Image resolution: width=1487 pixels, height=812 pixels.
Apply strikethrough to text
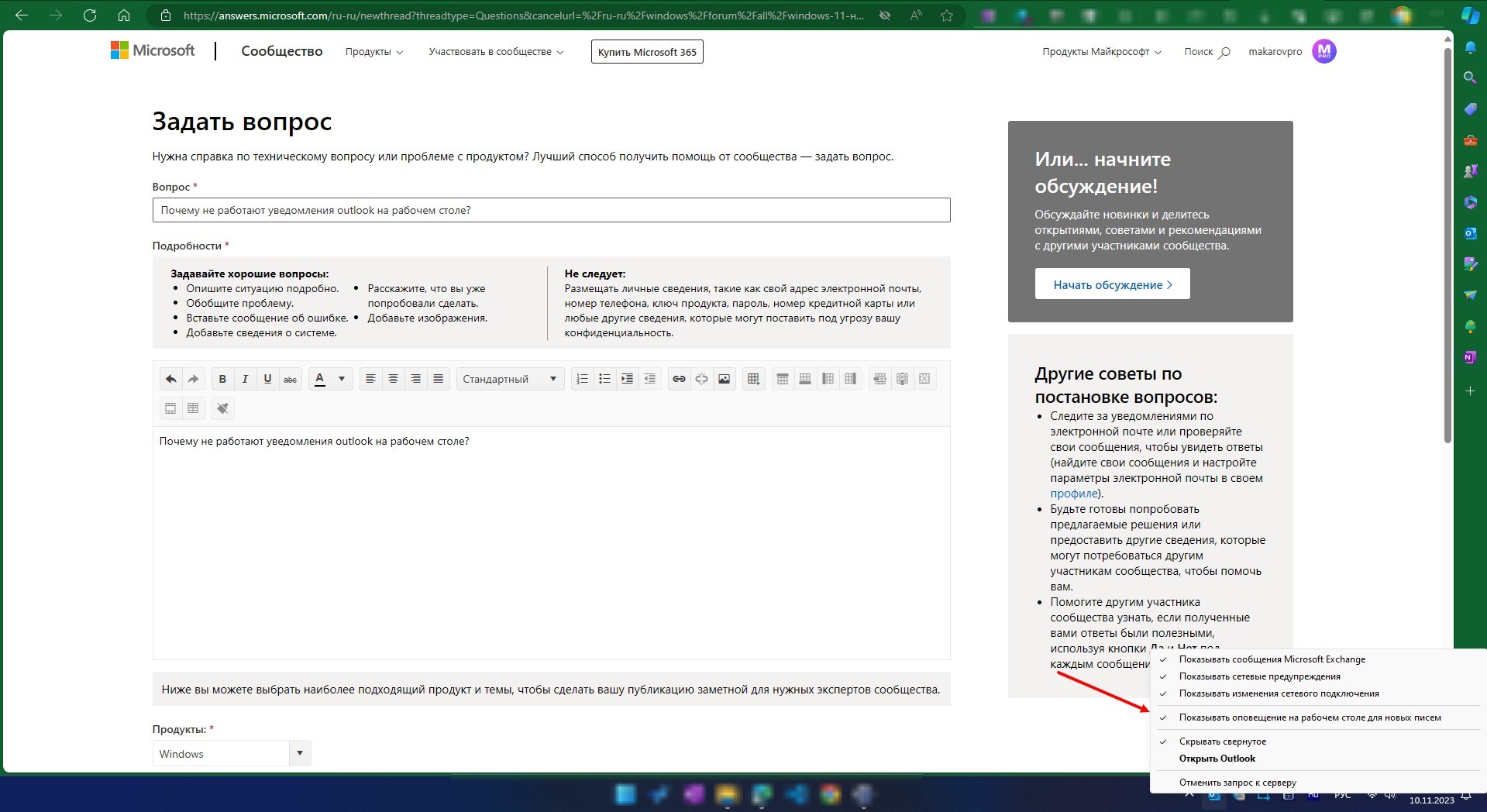coord(290,379)
